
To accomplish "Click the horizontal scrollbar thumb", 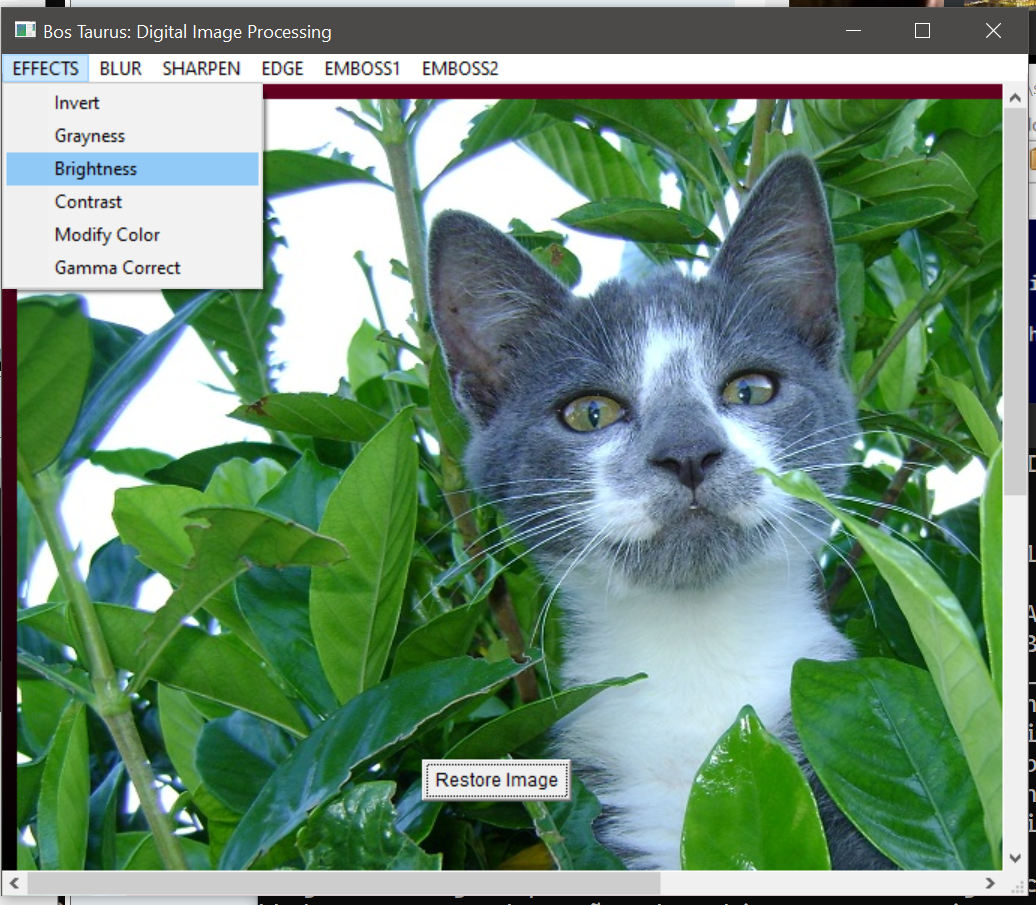I will click(342, 883).
